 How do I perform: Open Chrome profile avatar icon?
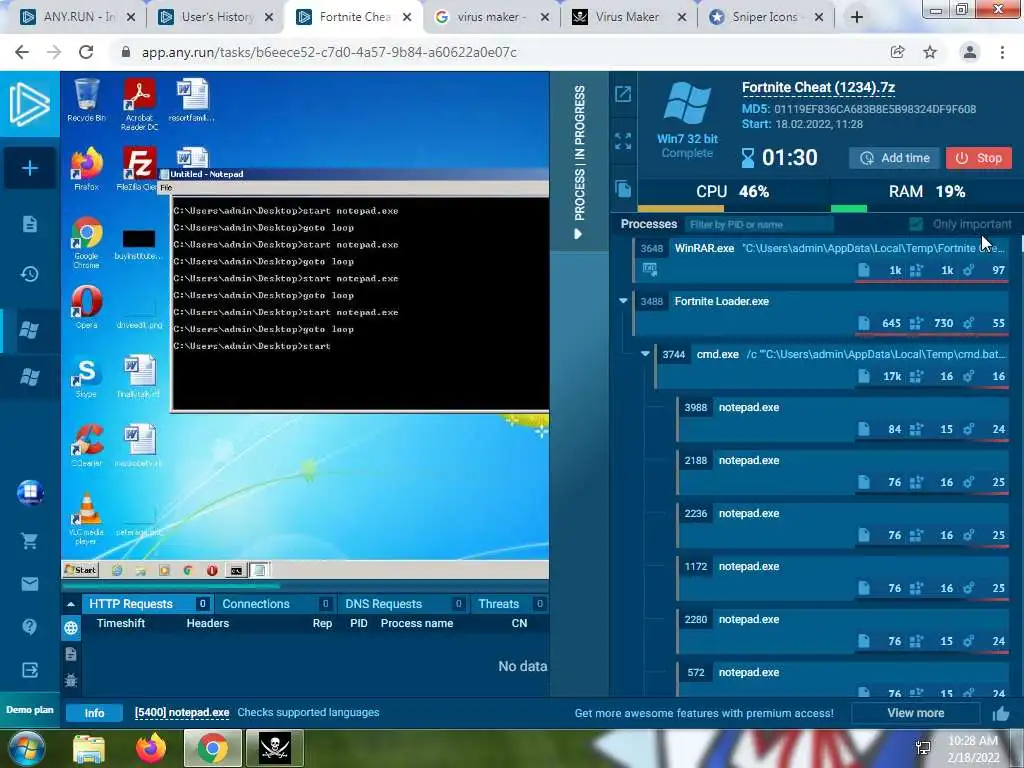click(x=970, y=52)
